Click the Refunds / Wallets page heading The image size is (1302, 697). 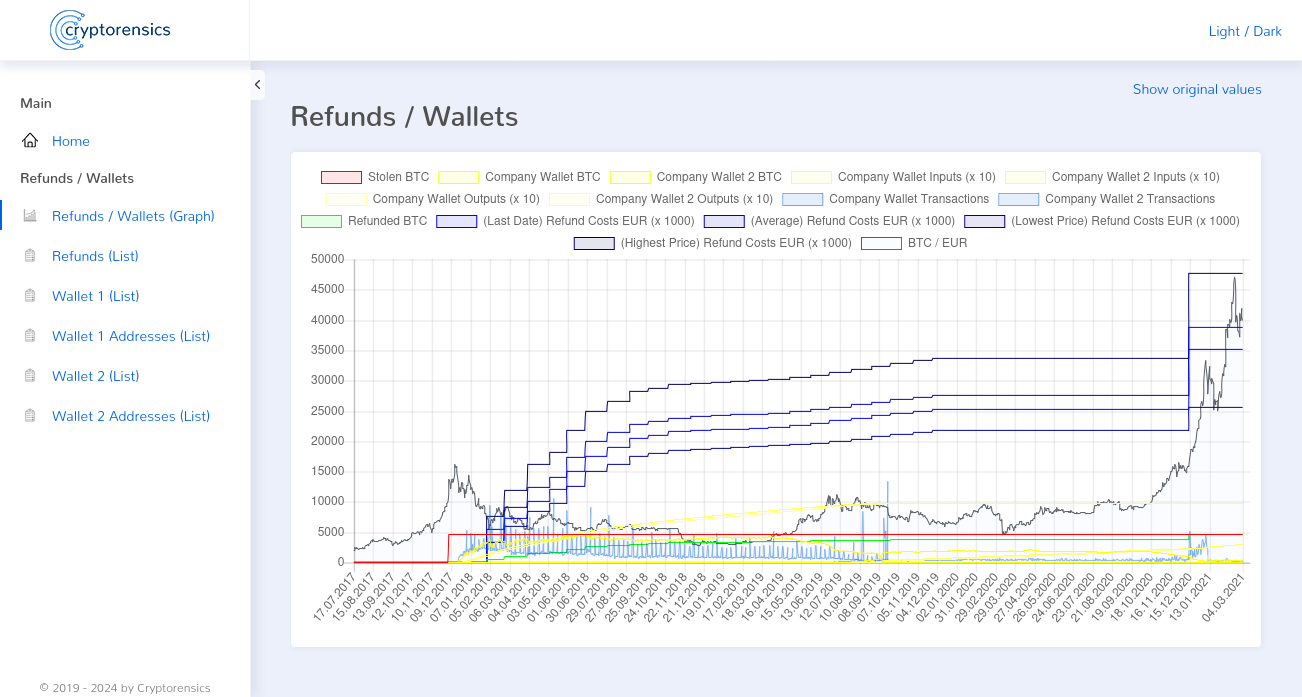(x=404, y=116)
